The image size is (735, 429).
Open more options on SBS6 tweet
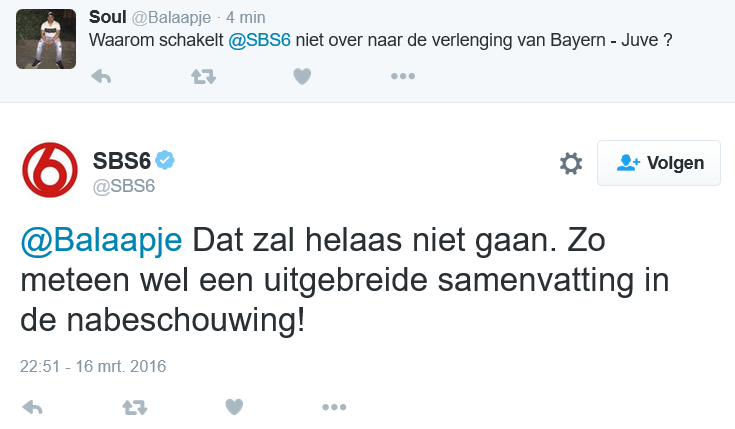[334, 407]
